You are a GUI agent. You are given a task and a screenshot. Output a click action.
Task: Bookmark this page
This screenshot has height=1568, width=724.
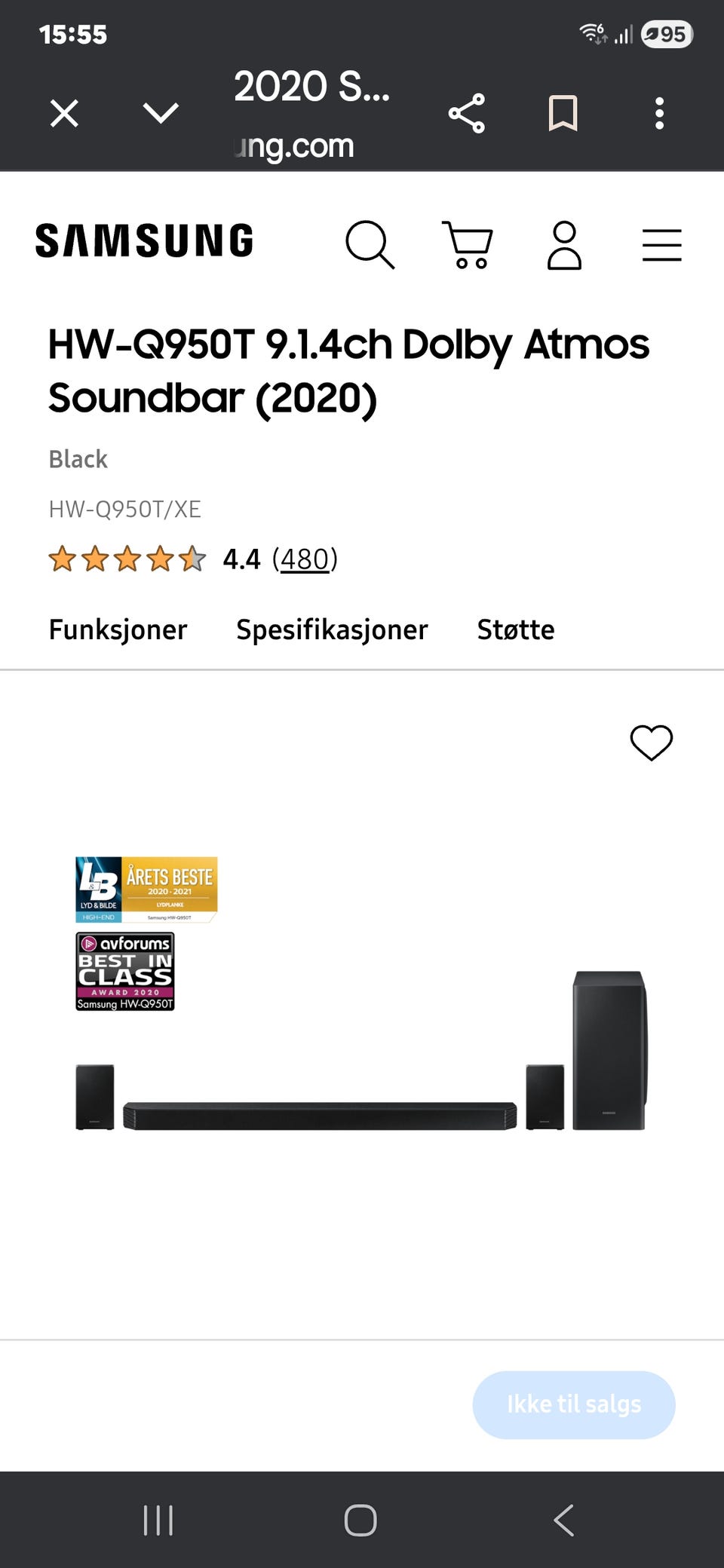[x=563, y=114]
